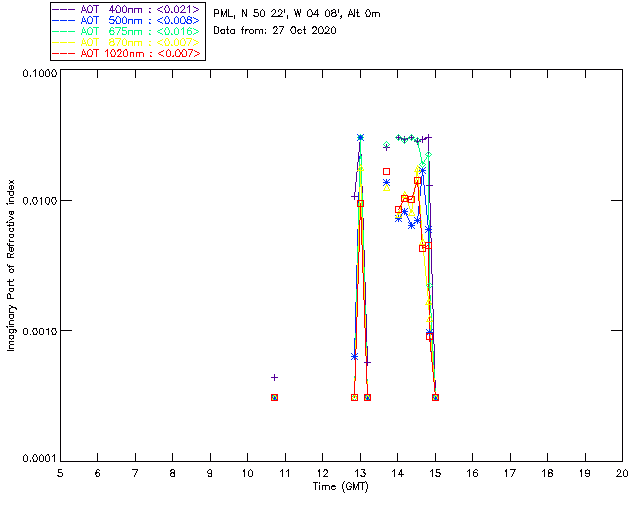Click the x-axis tick label 8
Viewport: 640px width, 512px height.
click(x=173, y=473)
